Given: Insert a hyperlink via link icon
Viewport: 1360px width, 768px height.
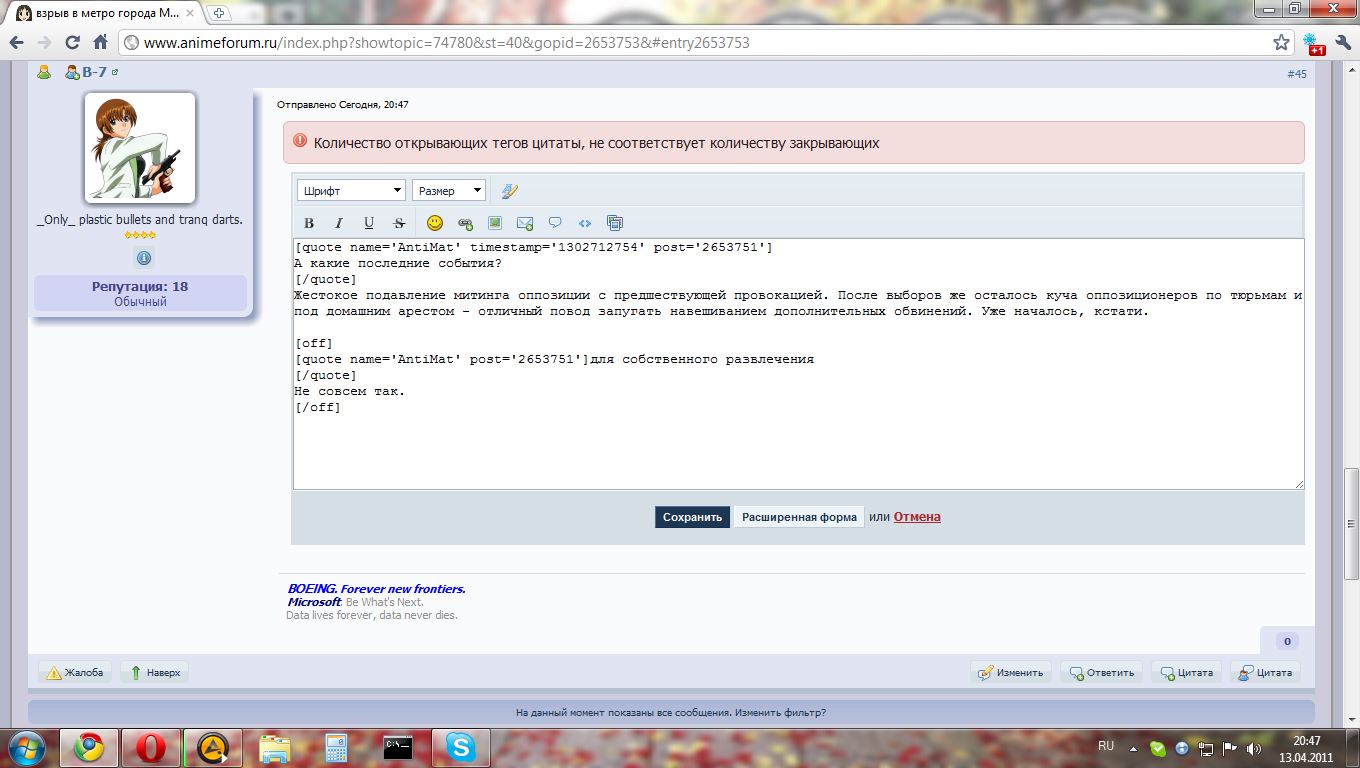Looking at the screenshot, I should pyautogui.click(x=465, y=223).
